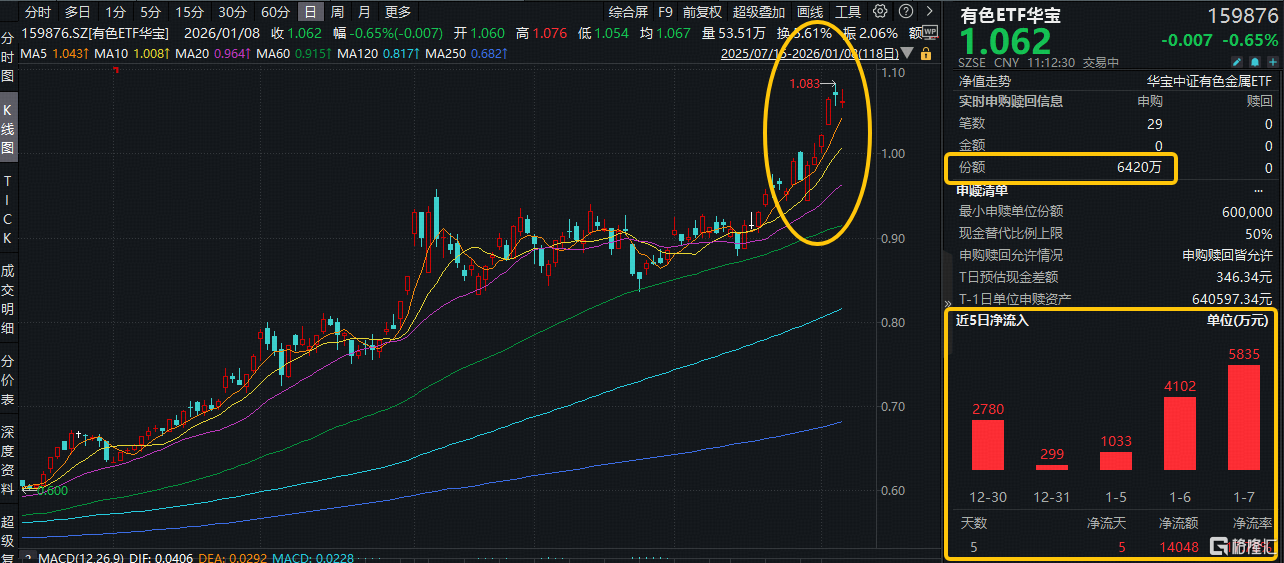Select the 15分 interval
This screenshot has width=1284, height=563.
tap(188, 12)
